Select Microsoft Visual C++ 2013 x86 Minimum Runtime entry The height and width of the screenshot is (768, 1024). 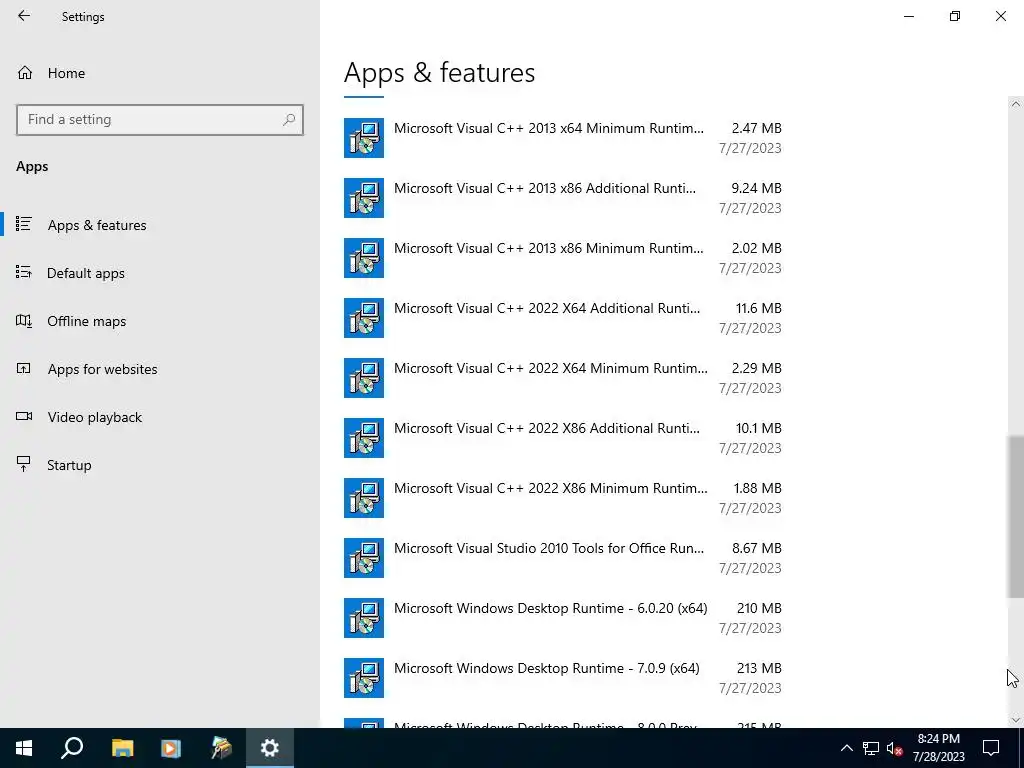coord(564,258)
